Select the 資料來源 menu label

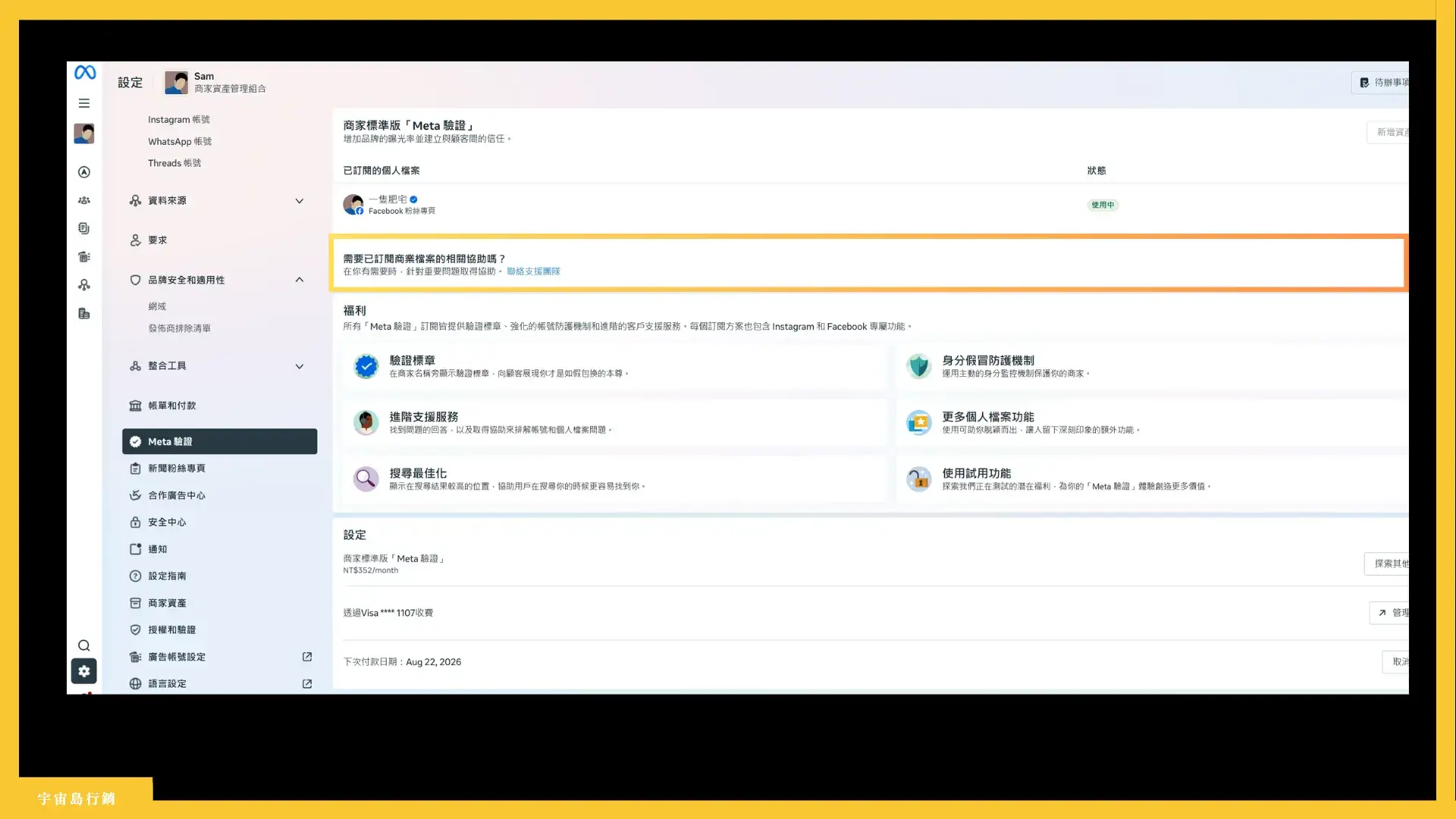167,201
